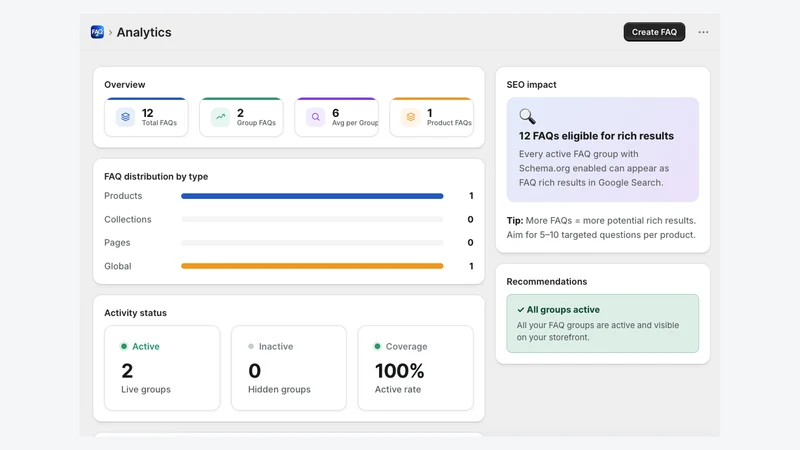
Task: Click the Hidden groups label
Action: (x=279, y=389)
